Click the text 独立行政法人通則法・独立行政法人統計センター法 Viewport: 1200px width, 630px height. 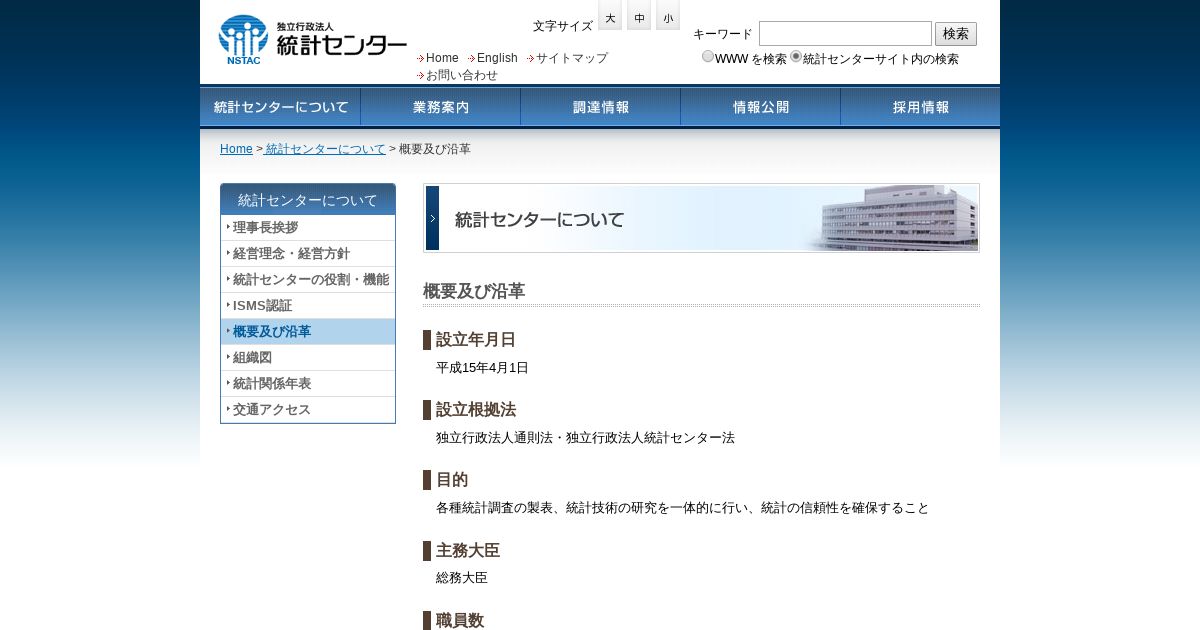pos(585,438)
